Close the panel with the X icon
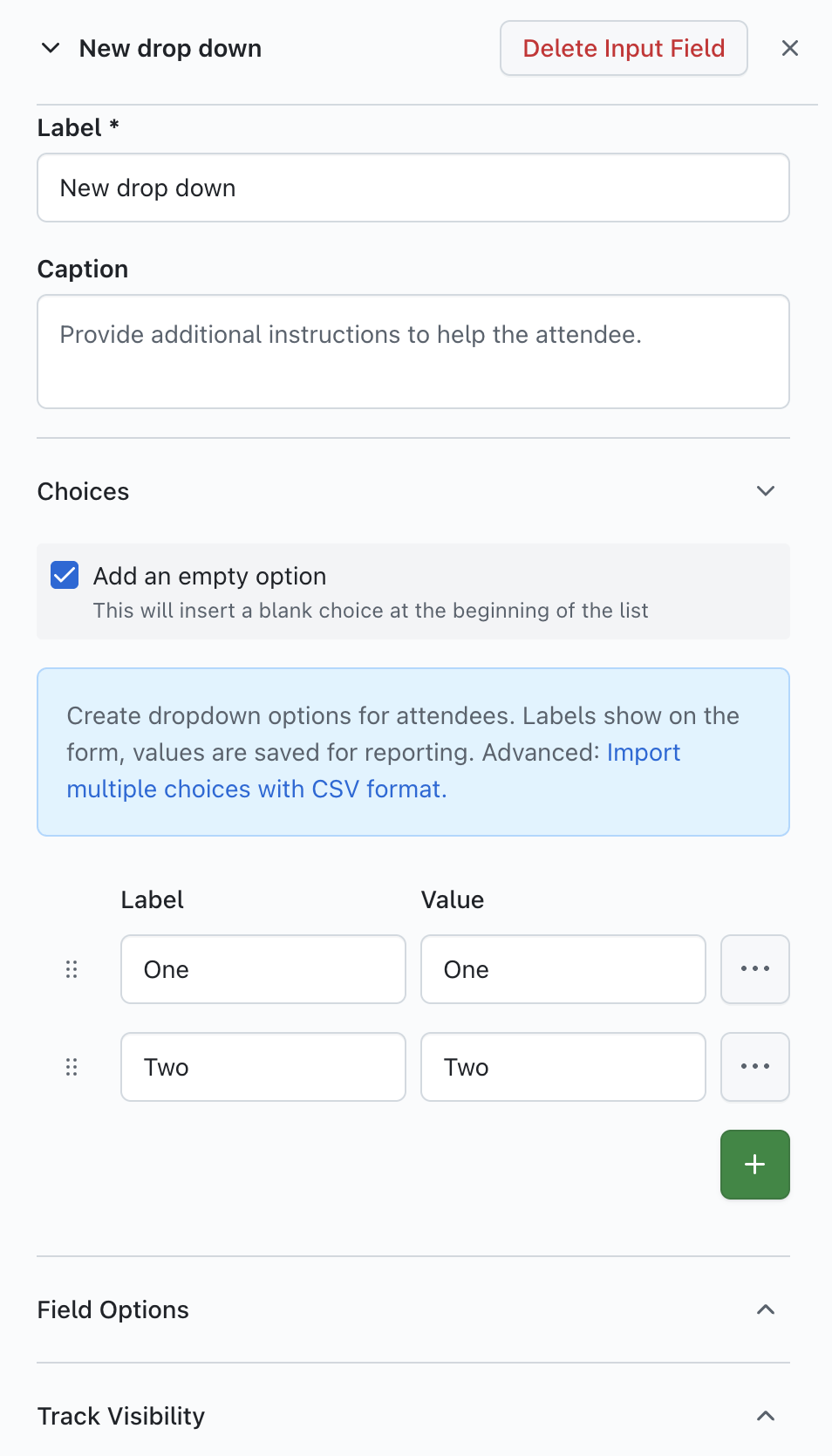 click(x=789, y=48)
